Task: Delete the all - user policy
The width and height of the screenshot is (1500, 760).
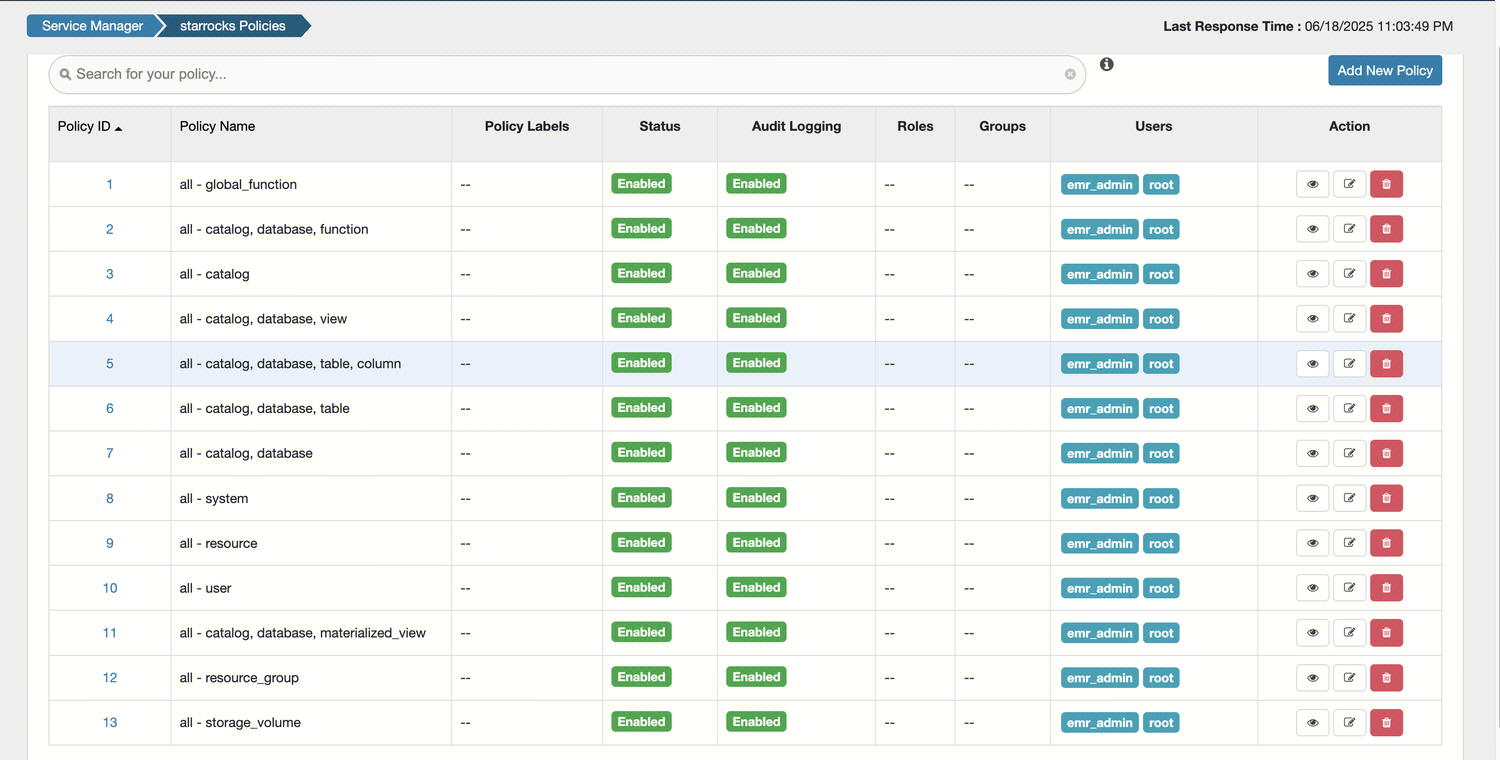Action: coord(1386,588)
